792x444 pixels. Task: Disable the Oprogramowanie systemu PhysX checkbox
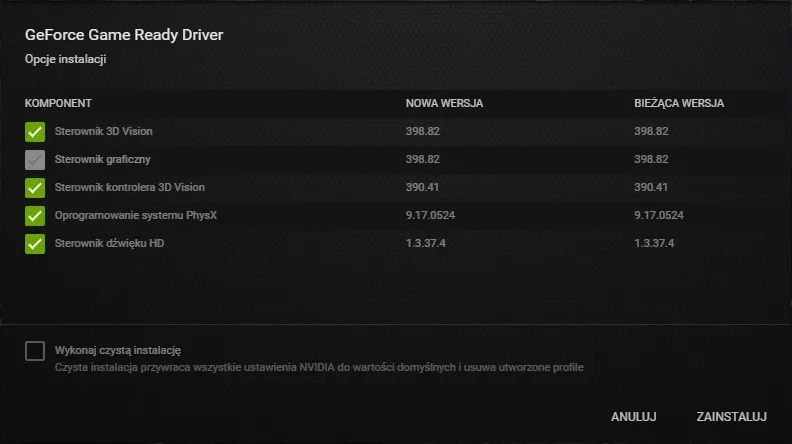click(35, 215)
